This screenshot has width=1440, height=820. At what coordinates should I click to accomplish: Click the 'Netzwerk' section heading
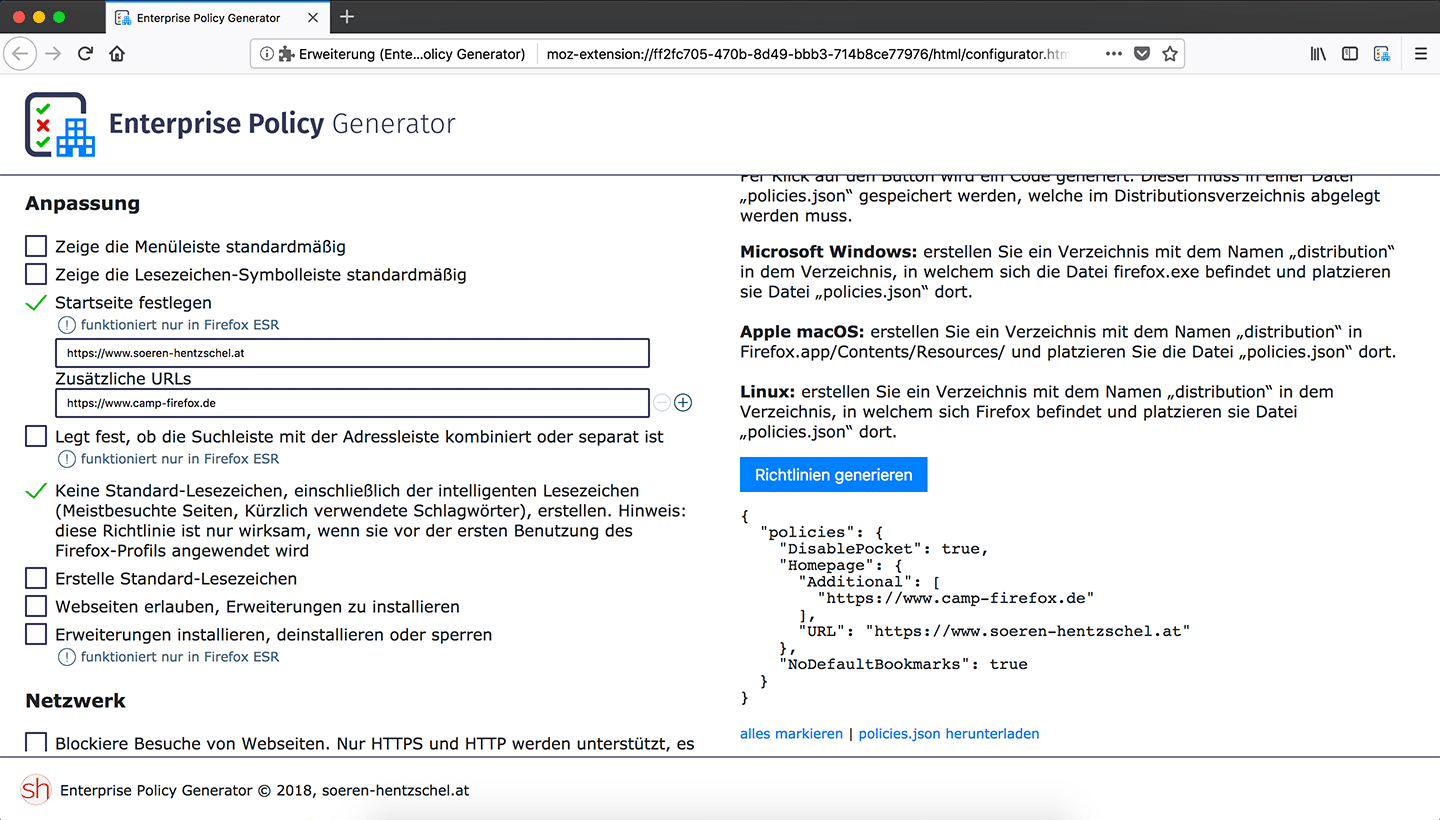(75, 701)
